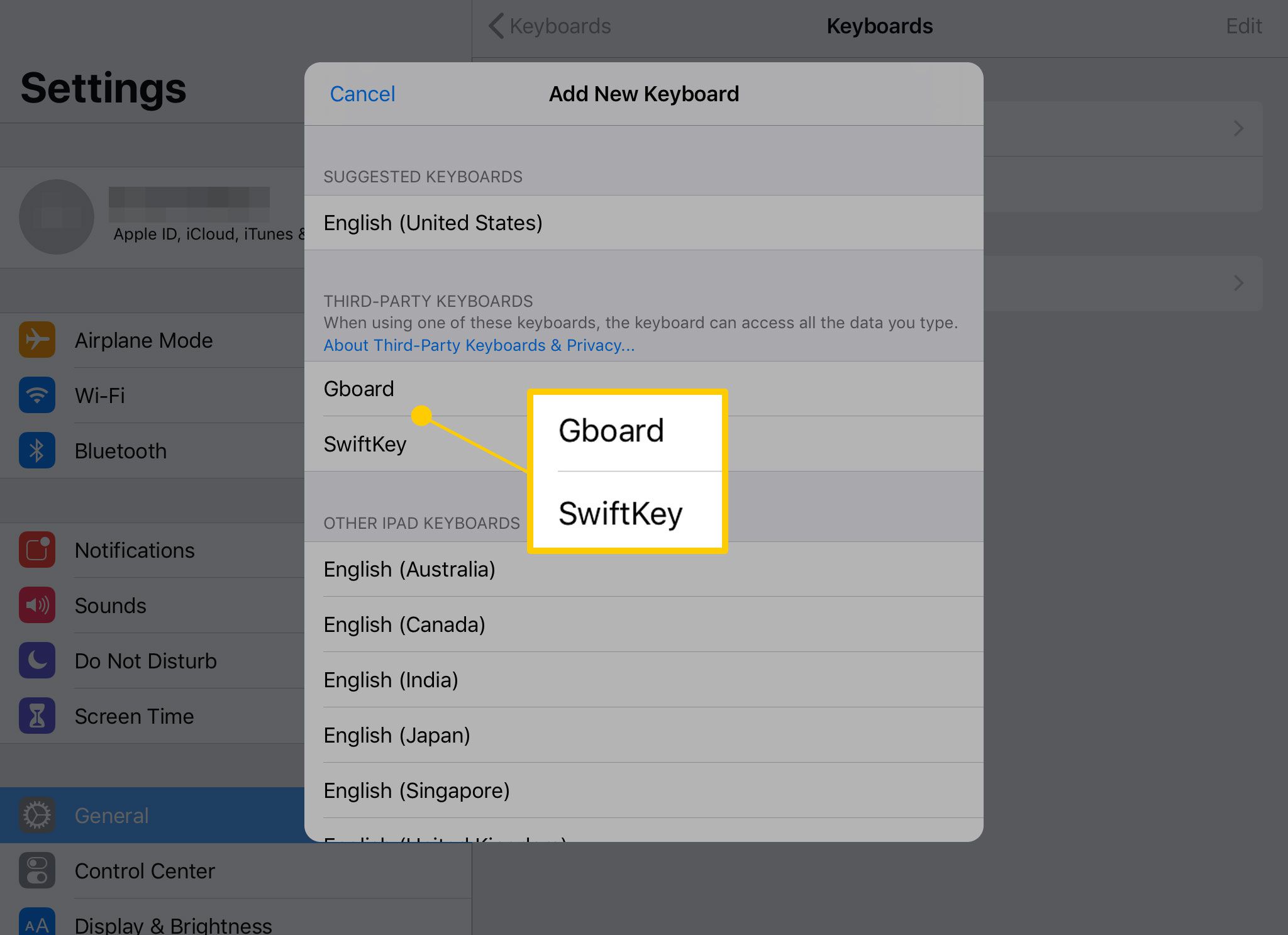Open the Airplane Mode settings row
Image resolution: width=1288 pixels, height=935 pixels.
[152, 340]
